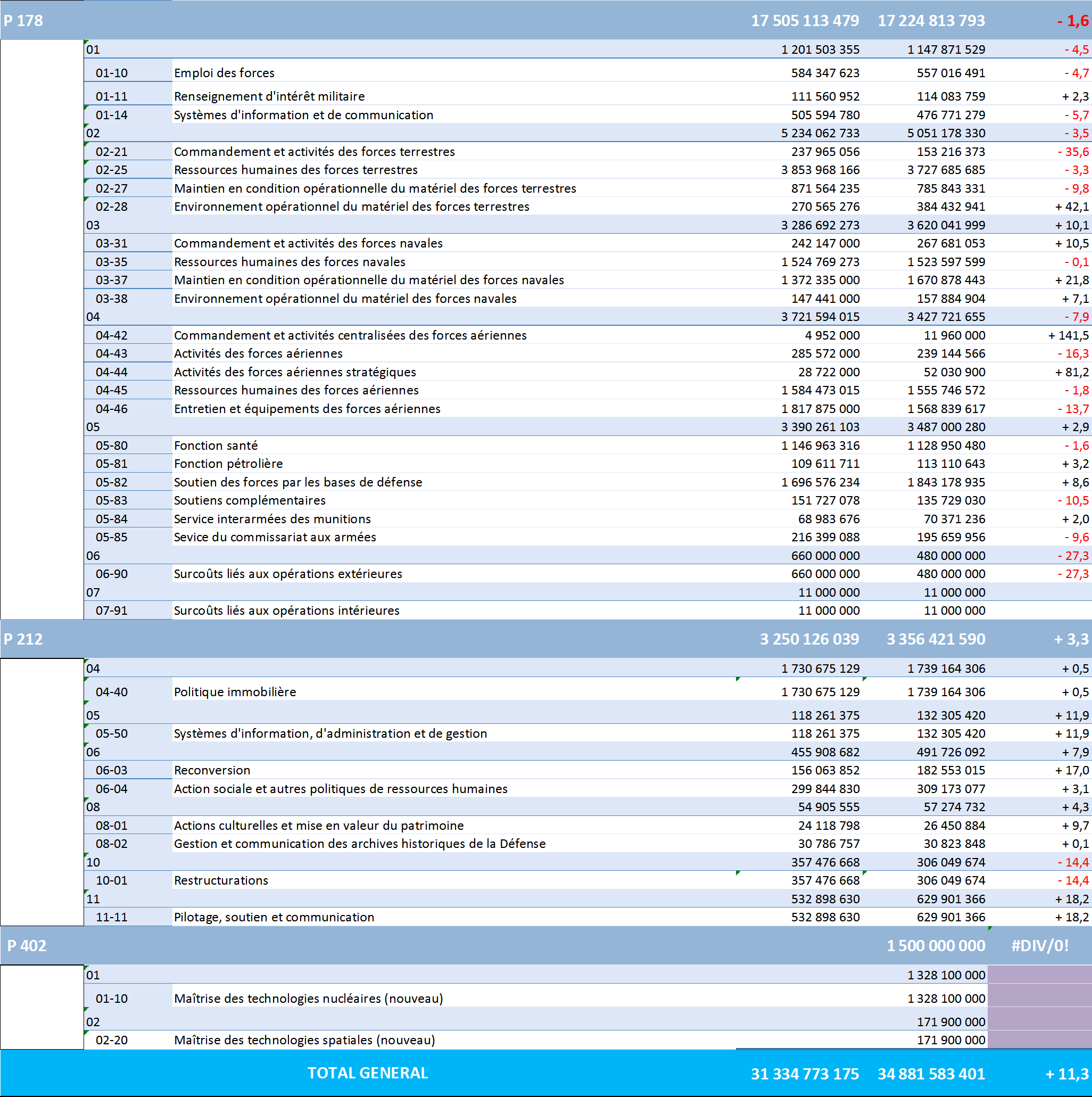Viewport: 1092px width, 1097px height.
Task: Select the - 35,6 red percentage
Action: (1072, 152)
